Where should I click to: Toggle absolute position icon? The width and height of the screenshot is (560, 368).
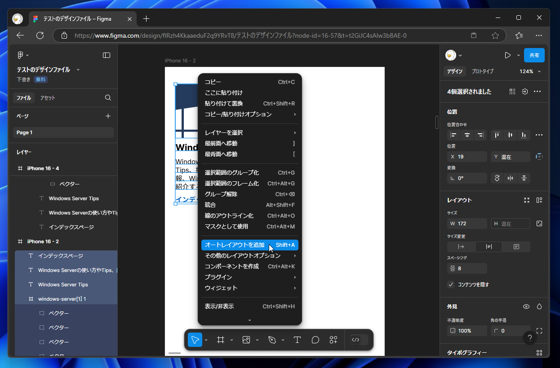coord(539,156)
